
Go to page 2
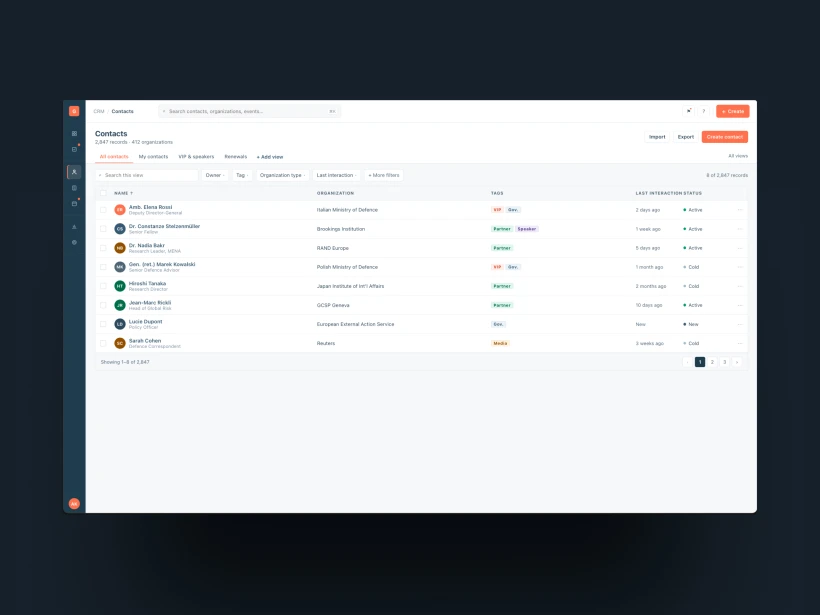712,362
